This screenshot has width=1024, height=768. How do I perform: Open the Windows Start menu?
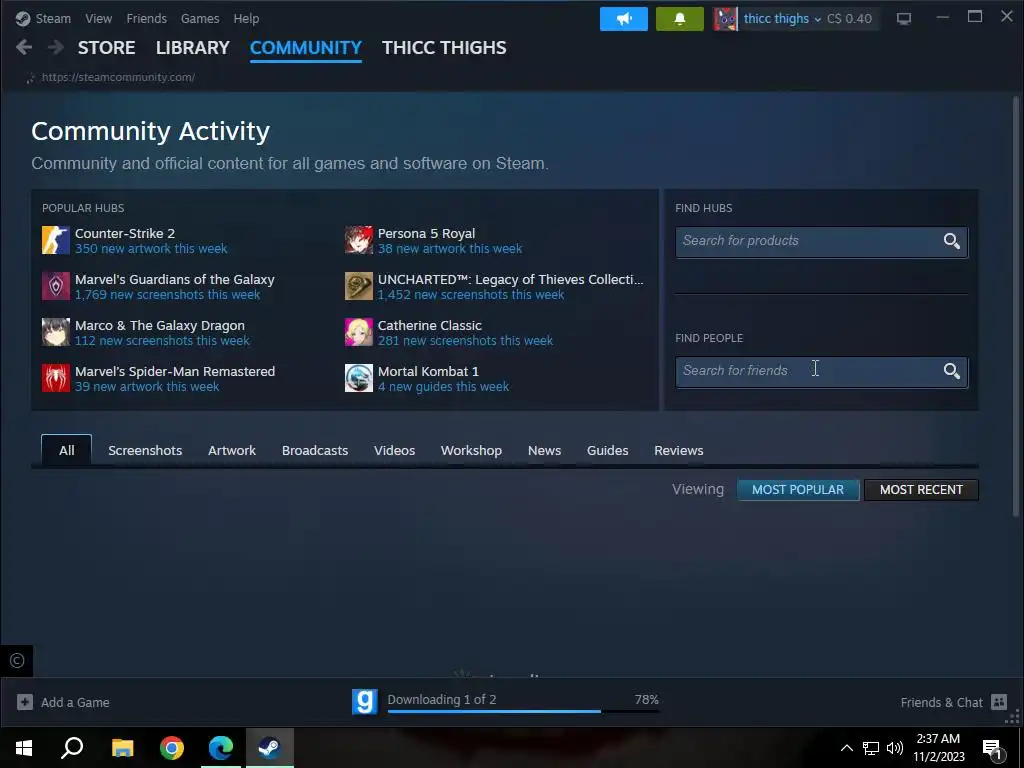(x=24, y=747)
